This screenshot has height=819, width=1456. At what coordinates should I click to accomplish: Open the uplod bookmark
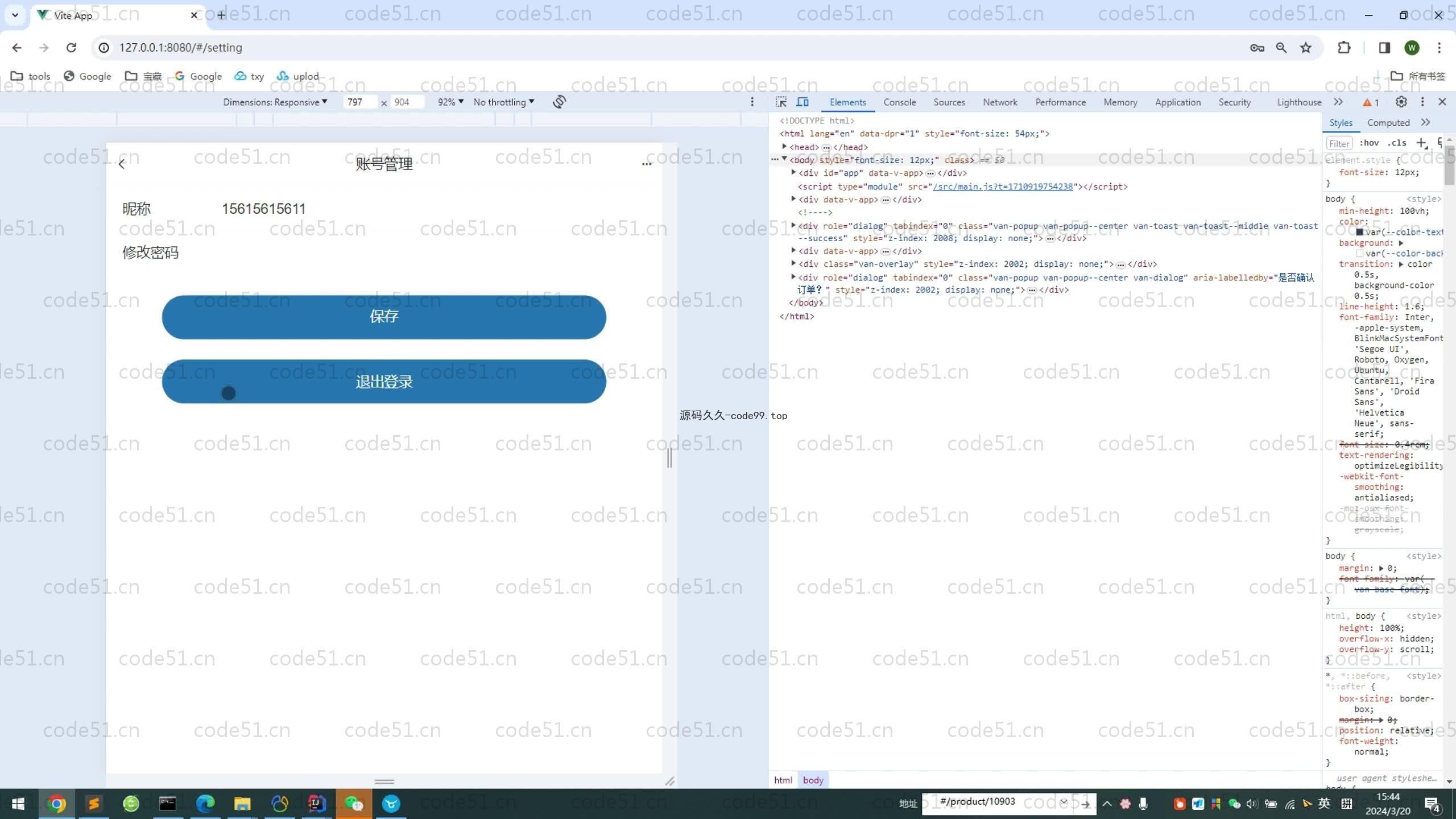coord(297,76)
